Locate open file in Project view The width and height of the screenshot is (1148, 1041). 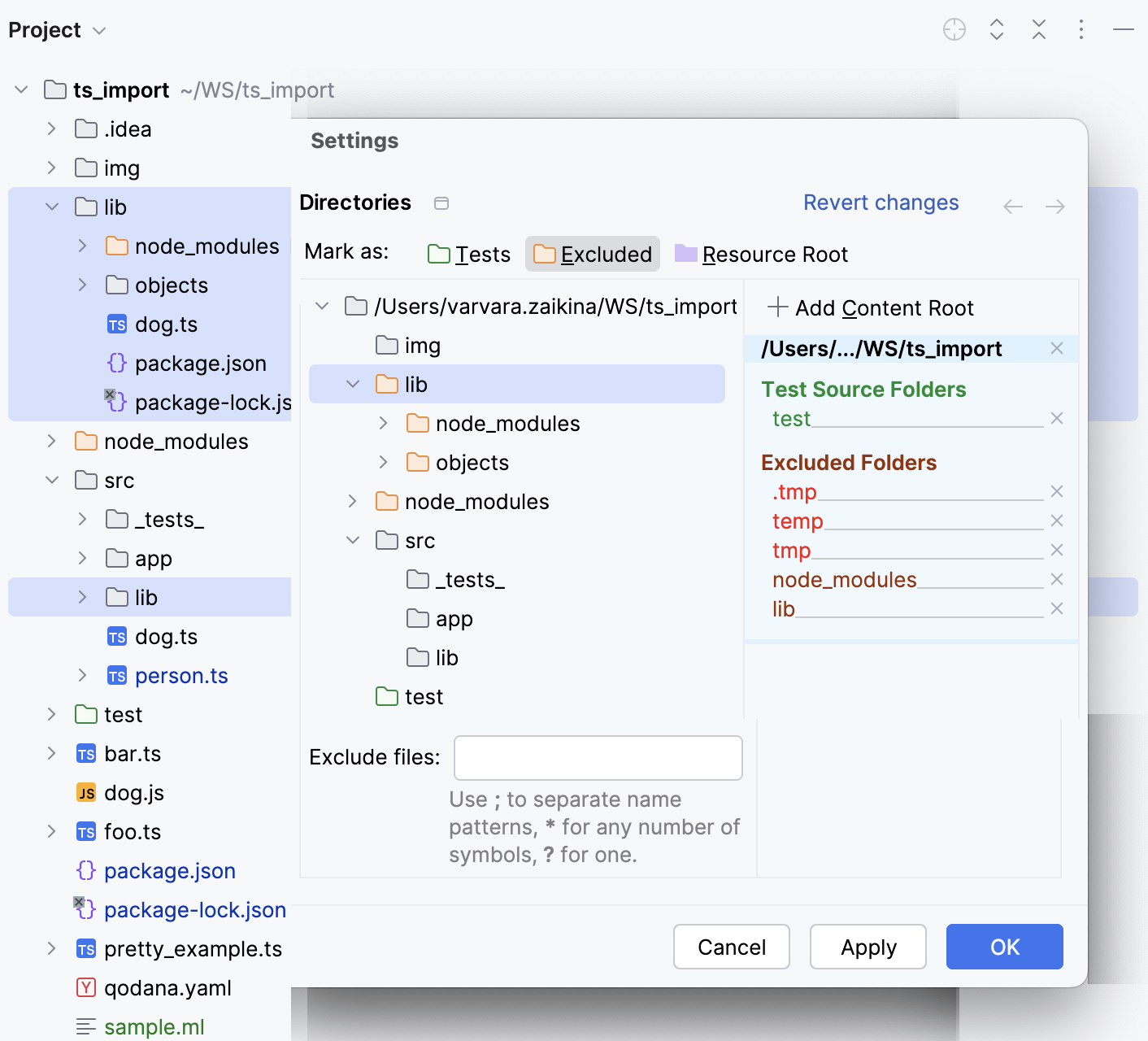click(x=954, y=29)
